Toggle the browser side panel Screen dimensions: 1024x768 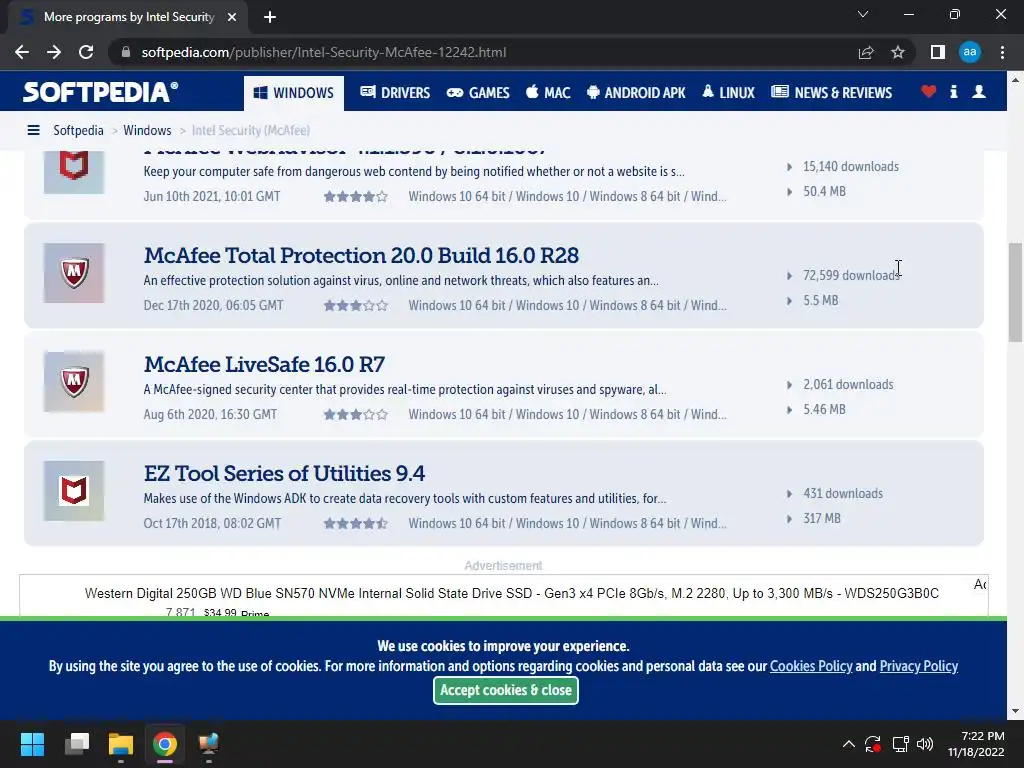click(x=938, y=52)
